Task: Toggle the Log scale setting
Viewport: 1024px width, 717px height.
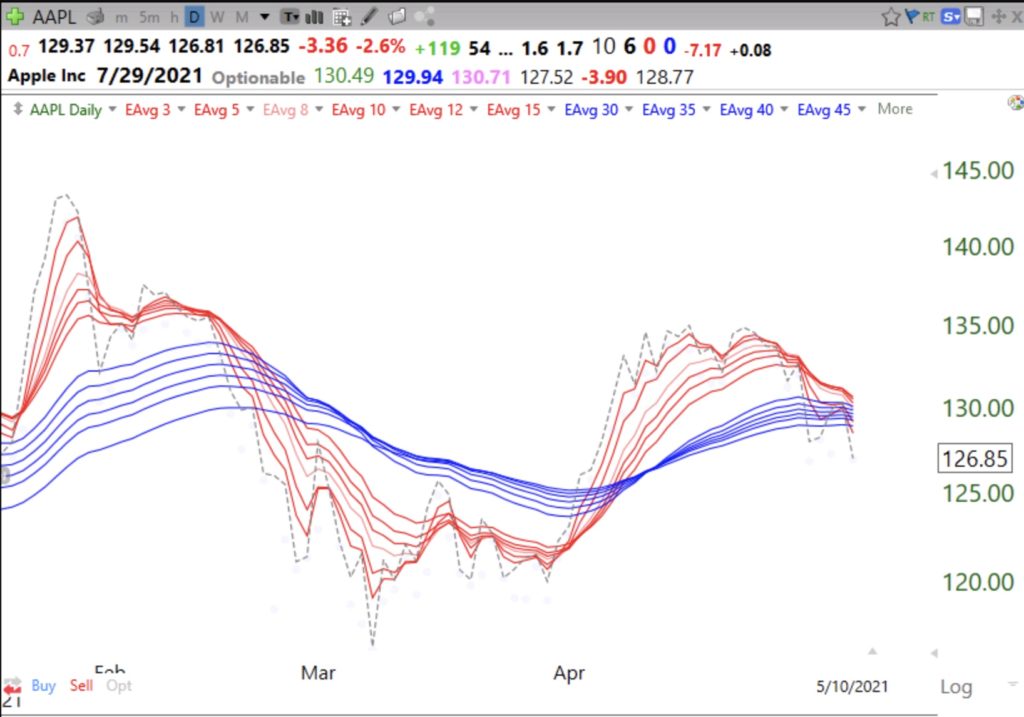Action: tap(955, 687)
